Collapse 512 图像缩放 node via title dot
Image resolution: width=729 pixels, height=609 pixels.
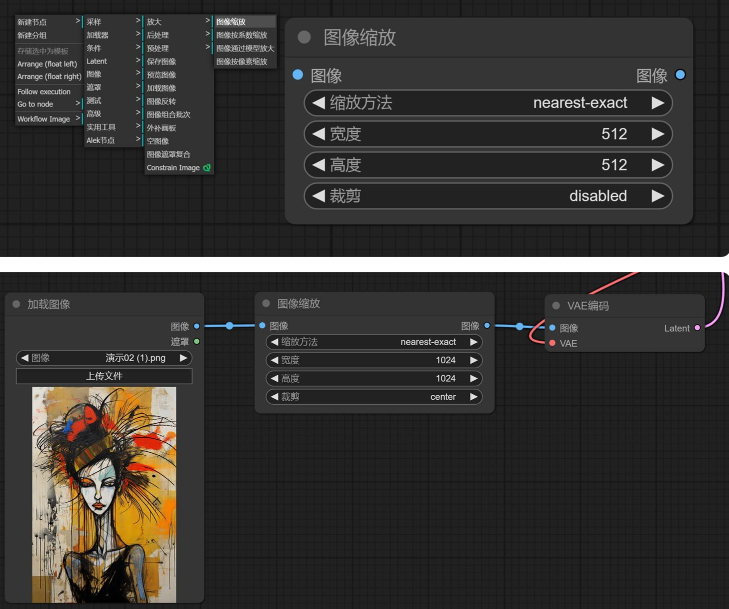pyautogui.click(x=304, y=37)
